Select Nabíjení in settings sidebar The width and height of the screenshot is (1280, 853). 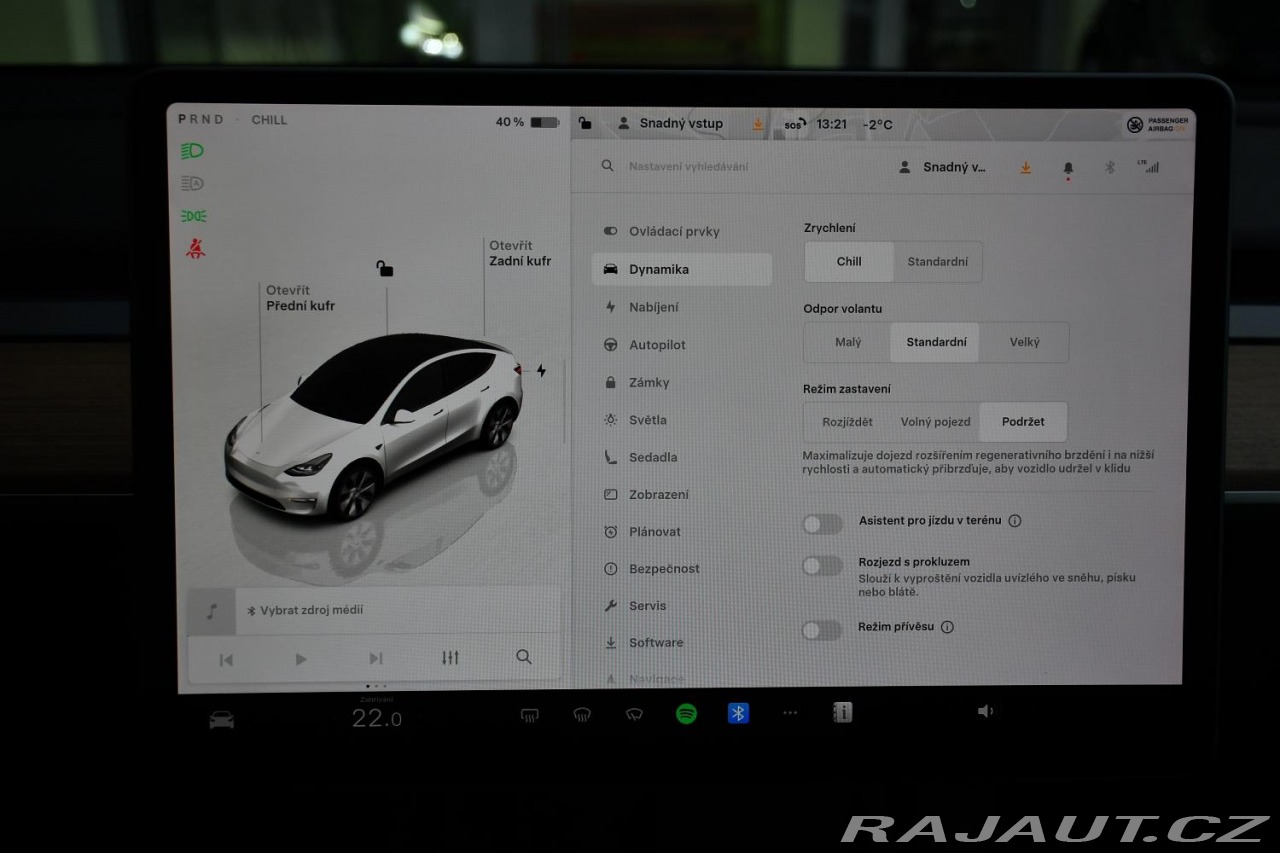click(653, 307)
